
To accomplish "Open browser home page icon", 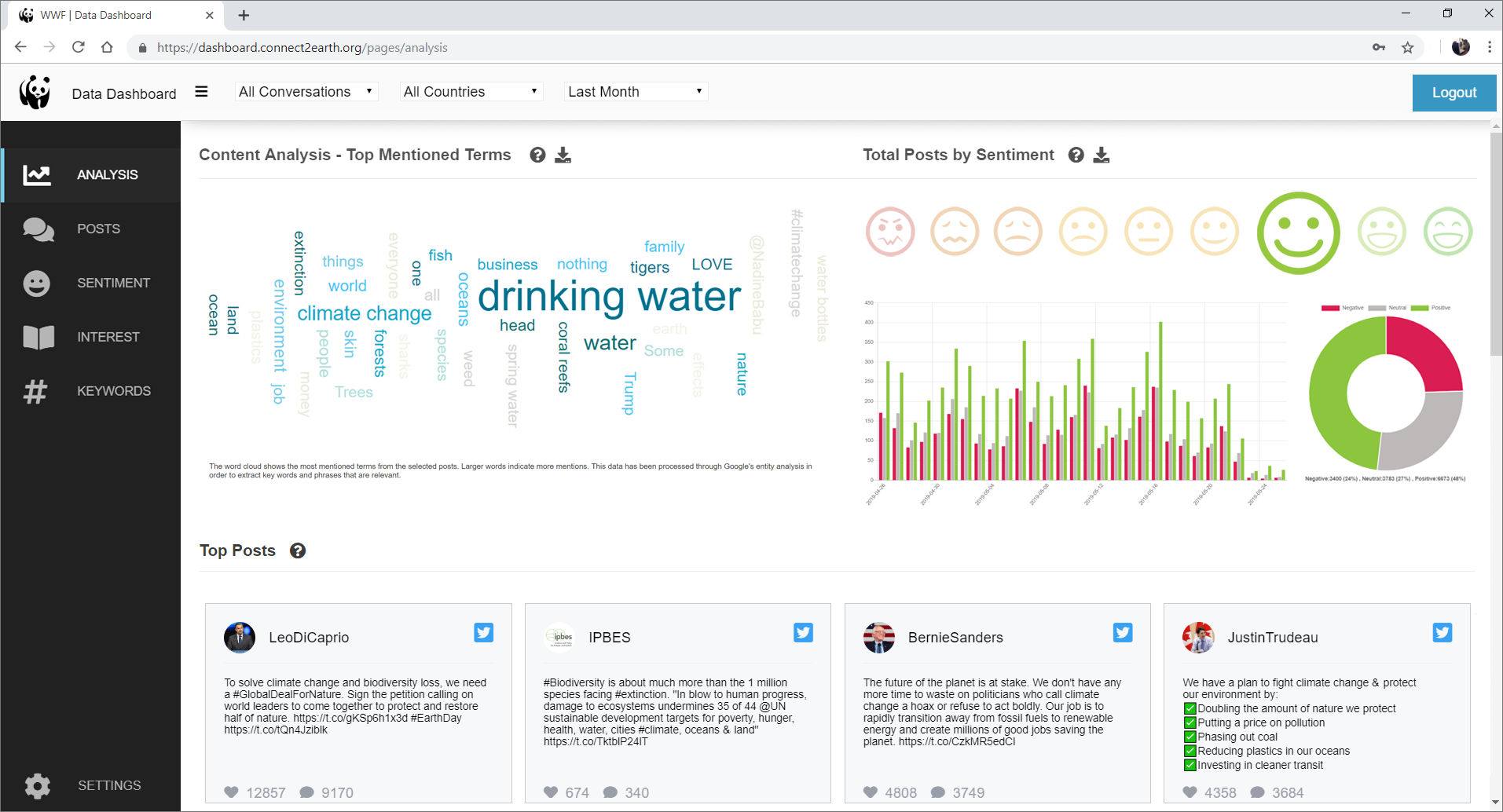I will [107, 47].
